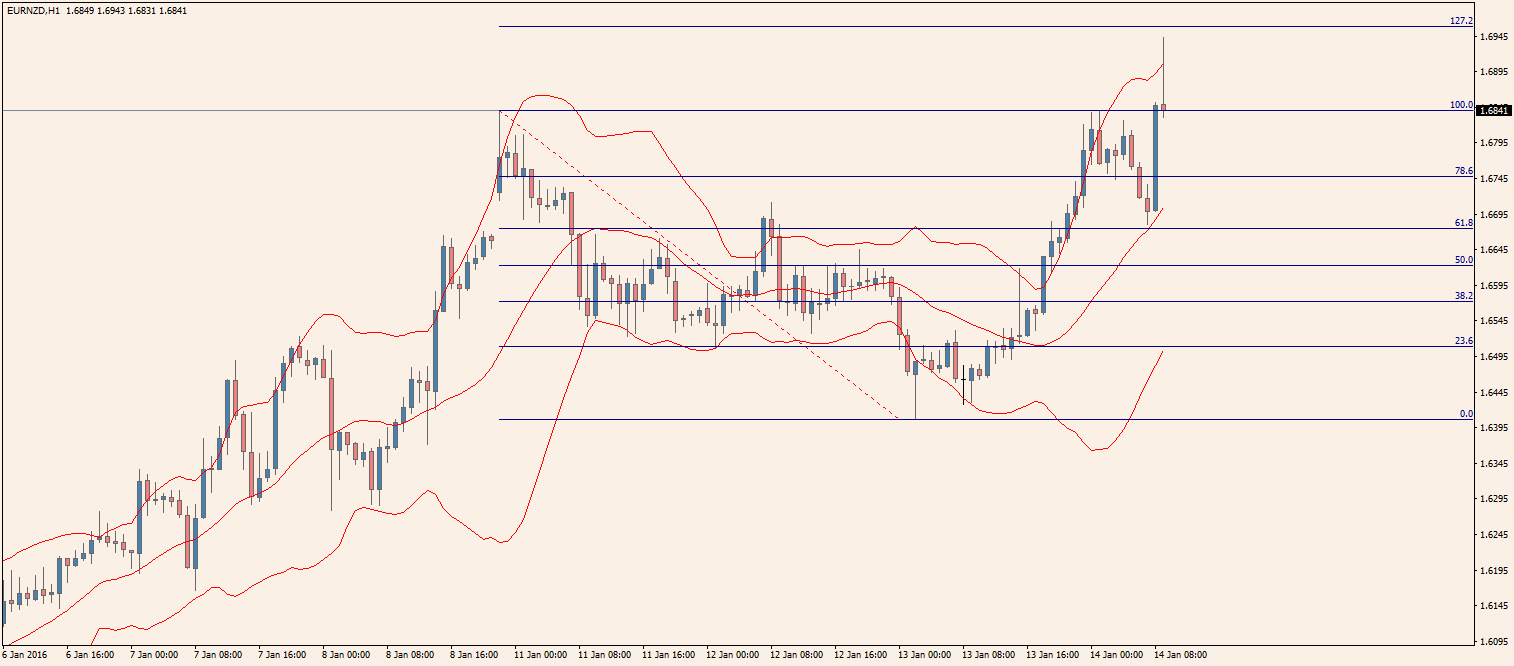Click the 1.6695 price axis label
This screenshot has width=1514, height=666.
click(x=1495, y=214)
